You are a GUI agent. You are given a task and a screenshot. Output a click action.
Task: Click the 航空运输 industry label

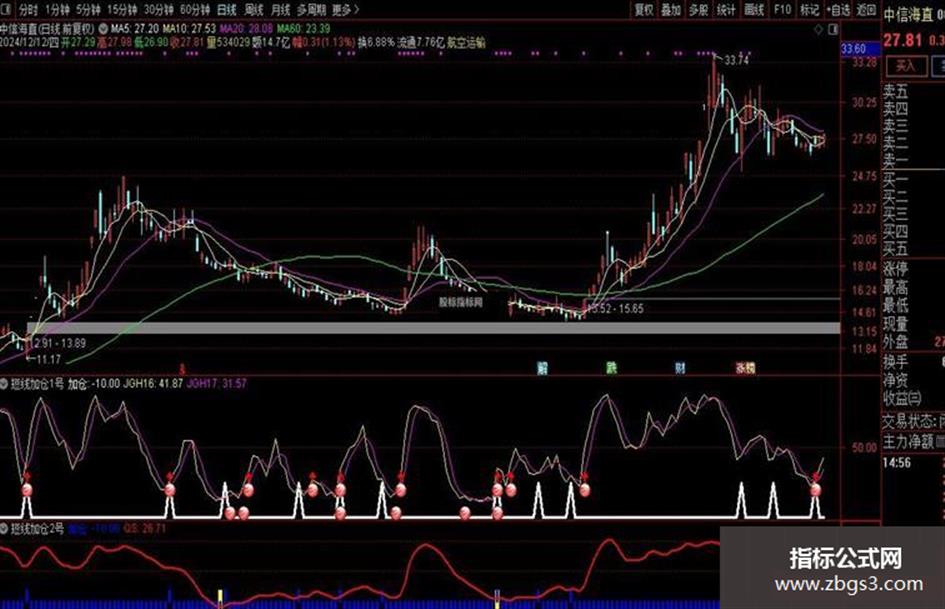[466, 42]
